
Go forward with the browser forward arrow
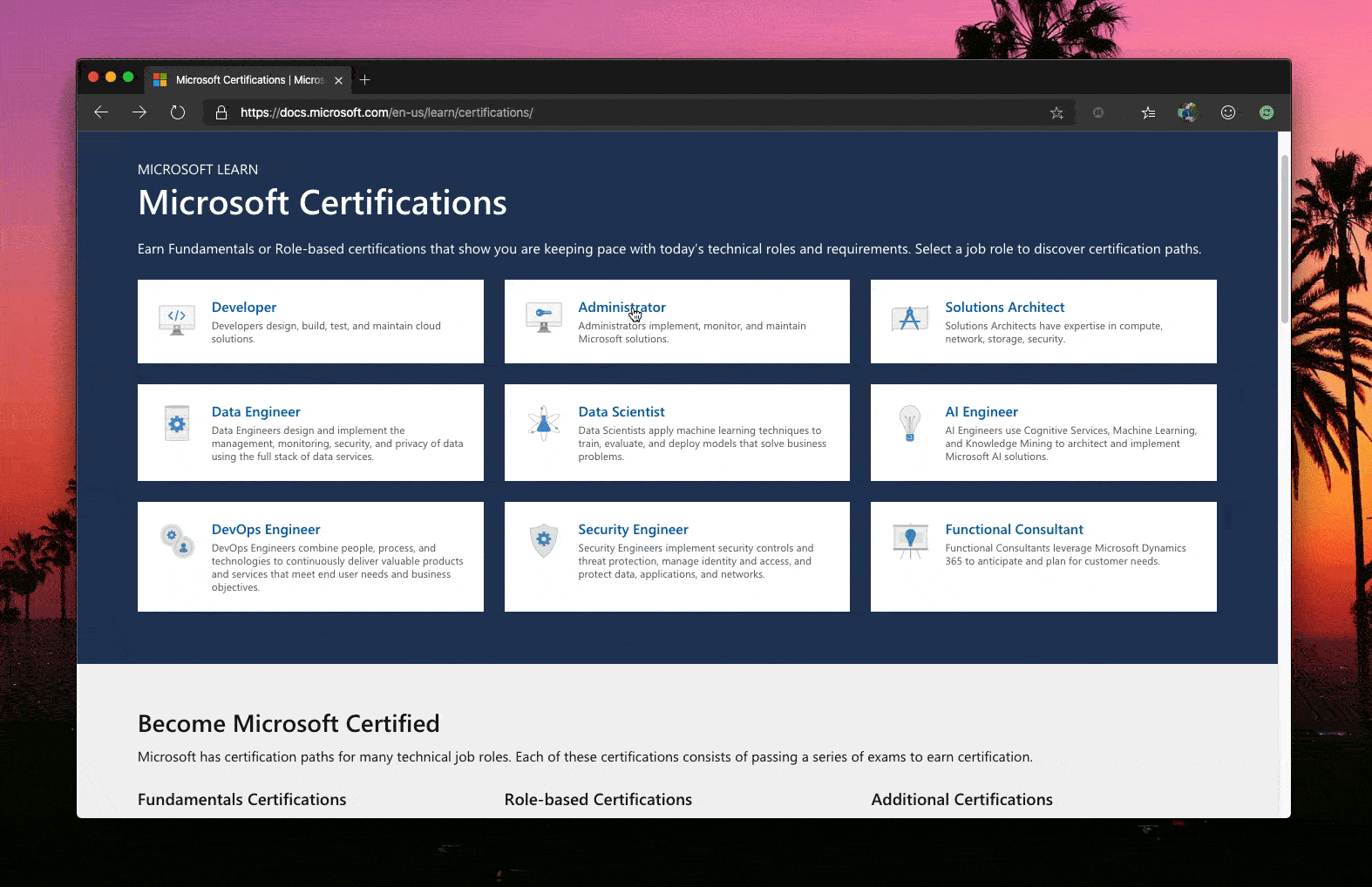(x=139, y=112)
